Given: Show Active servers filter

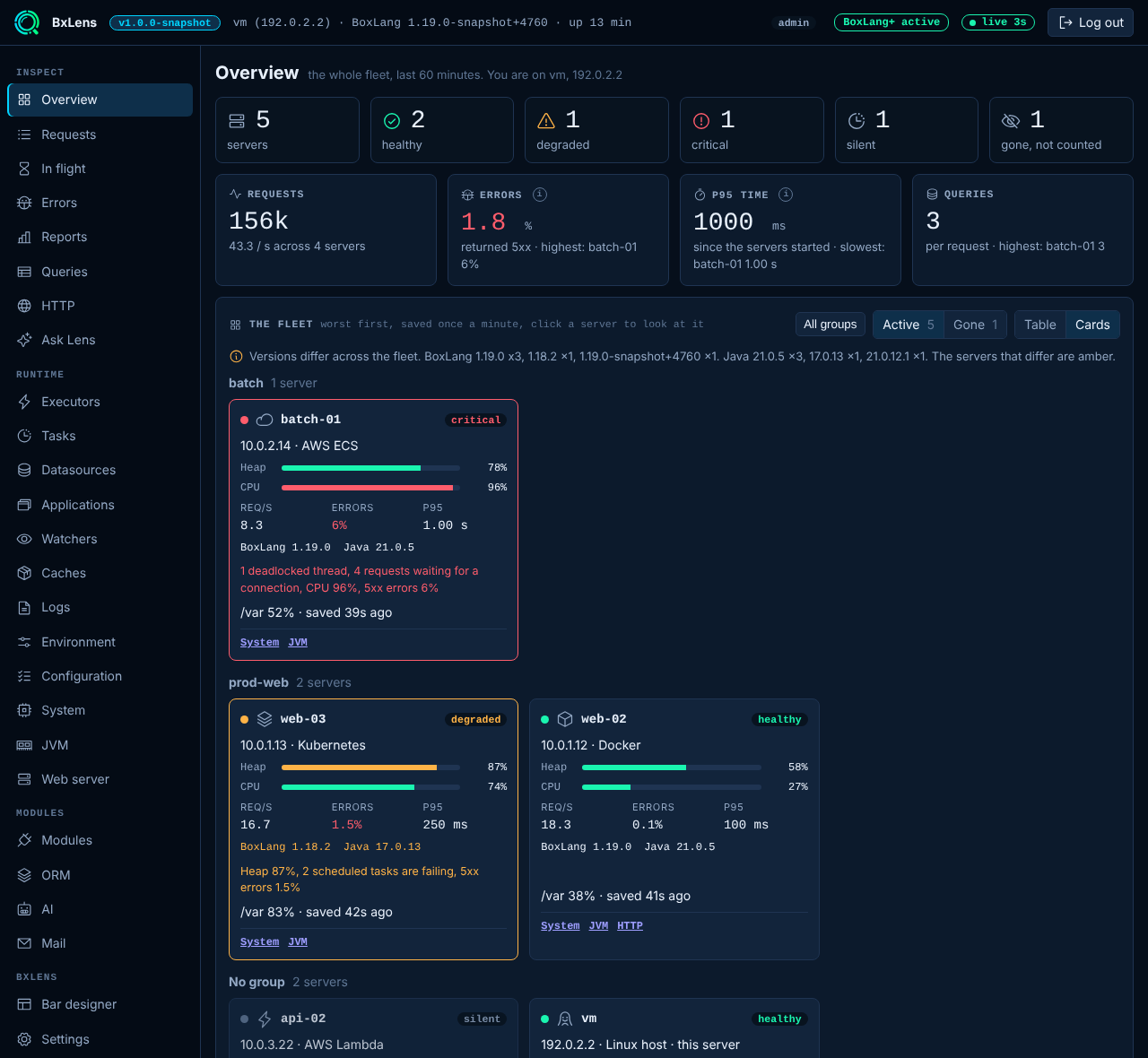Looking at the screenshot, I should point(909,325).
